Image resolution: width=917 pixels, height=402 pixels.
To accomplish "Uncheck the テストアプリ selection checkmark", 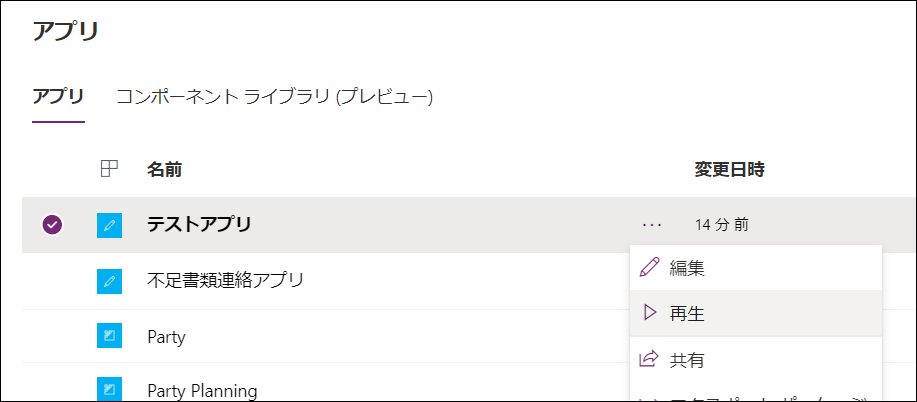I will 52,225.
